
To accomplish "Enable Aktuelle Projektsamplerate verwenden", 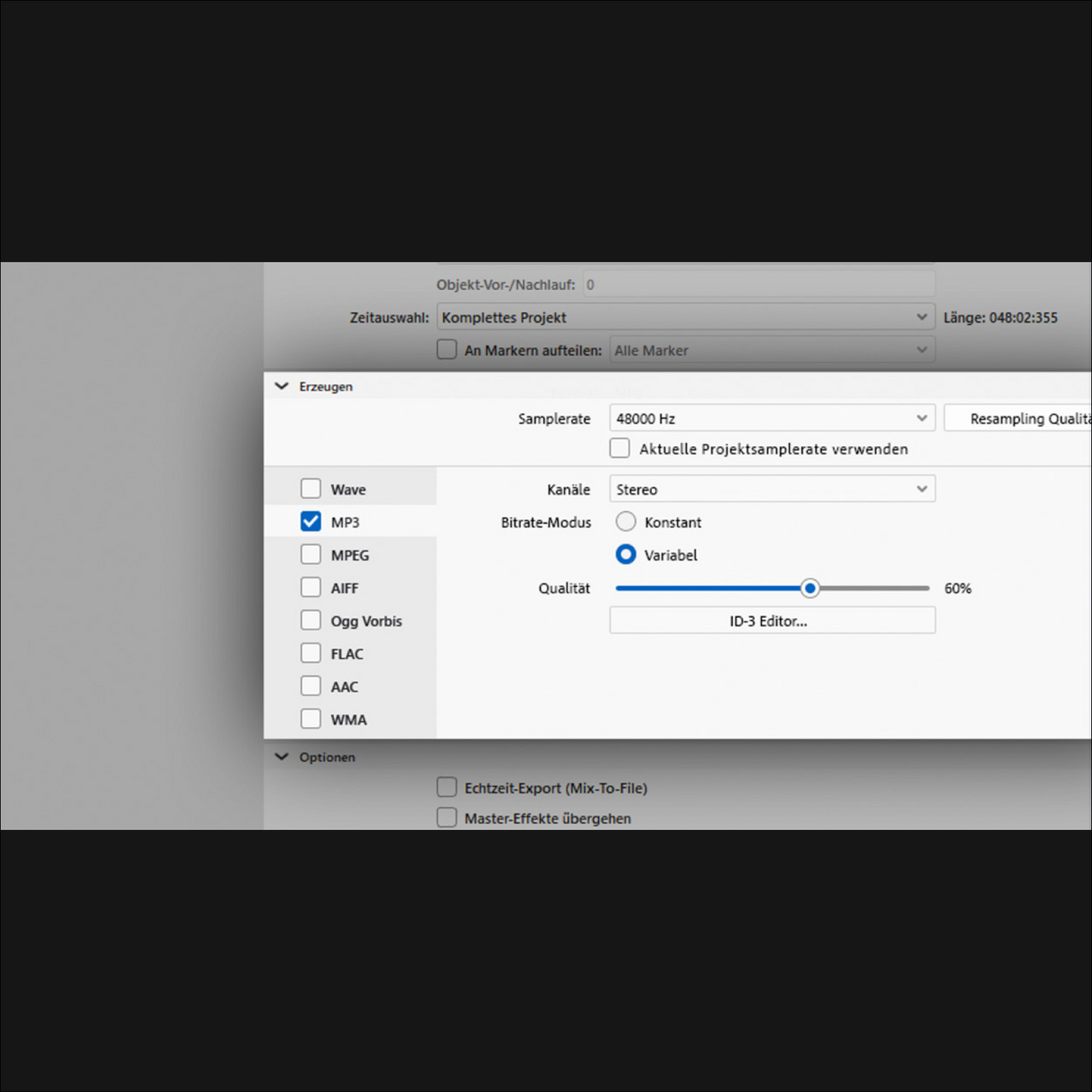I will click(x=620, y=449).
